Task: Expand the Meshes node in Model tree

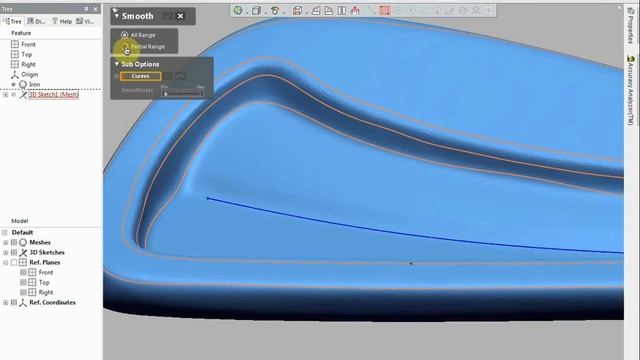Action: (x=6, y=242)
